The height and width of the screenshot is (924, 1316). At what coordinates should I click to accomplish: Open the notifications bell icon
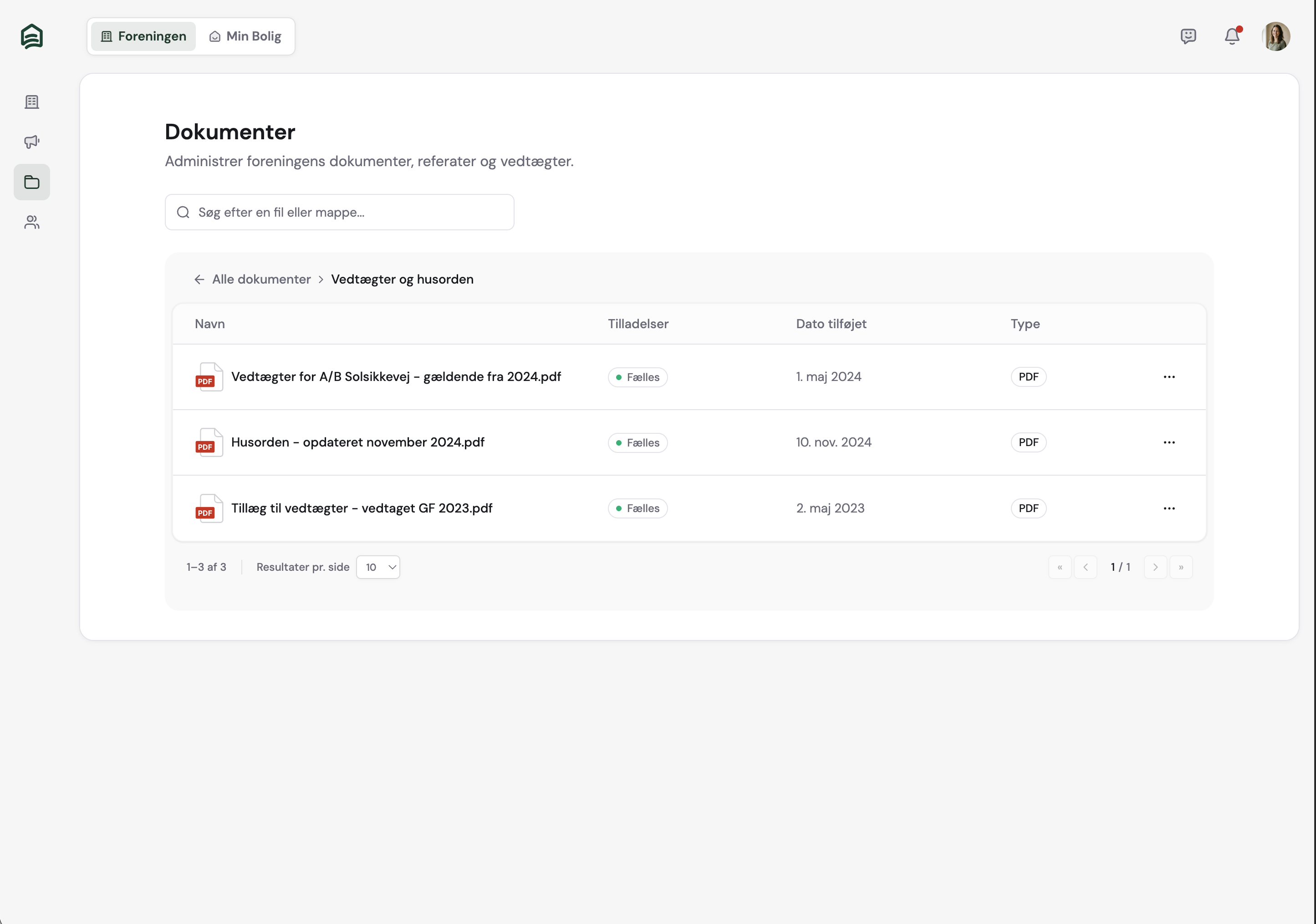(x=1232, y=37)
